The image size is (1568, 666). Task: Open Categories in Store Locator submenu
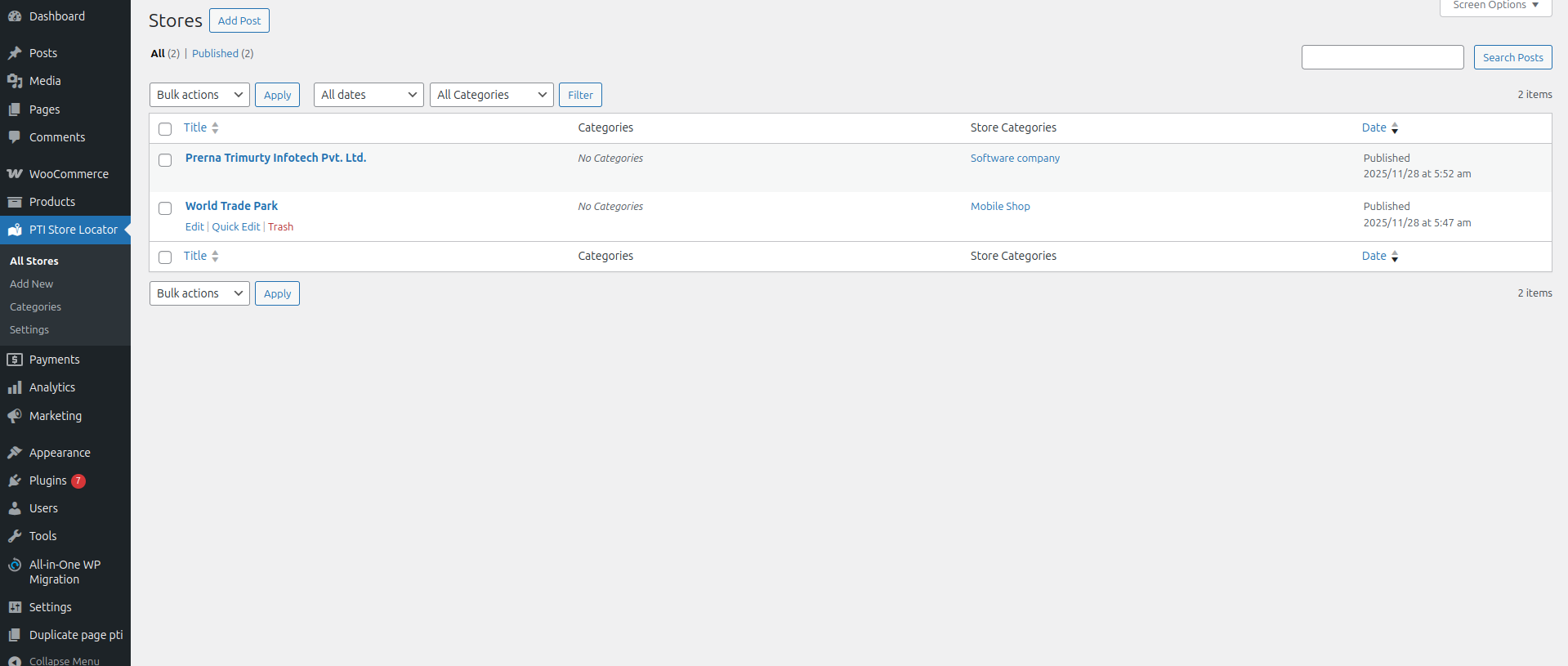pyautogui.click(x=36, y=306)
